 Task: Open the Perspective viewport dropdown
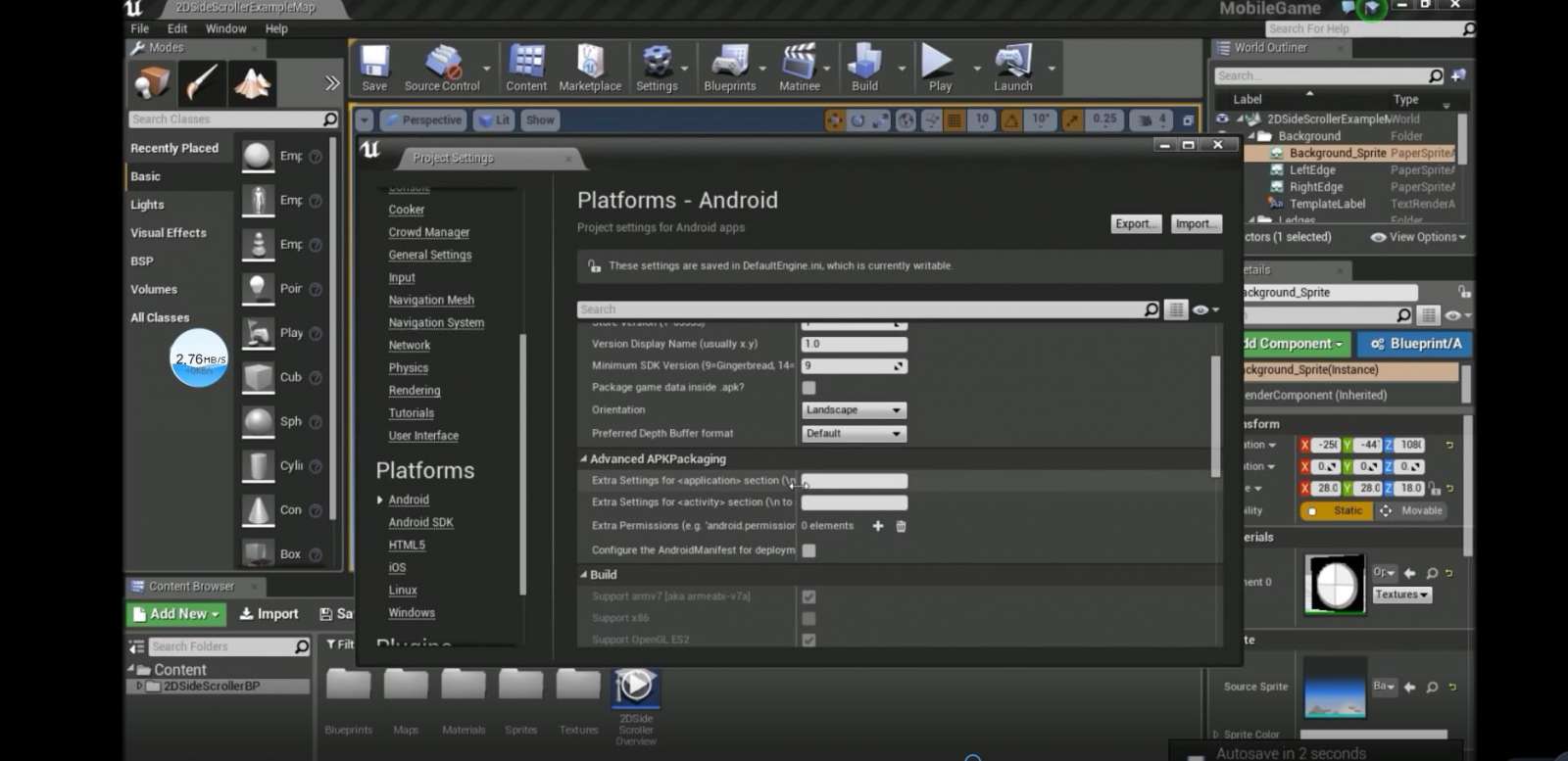pos(422,119)
